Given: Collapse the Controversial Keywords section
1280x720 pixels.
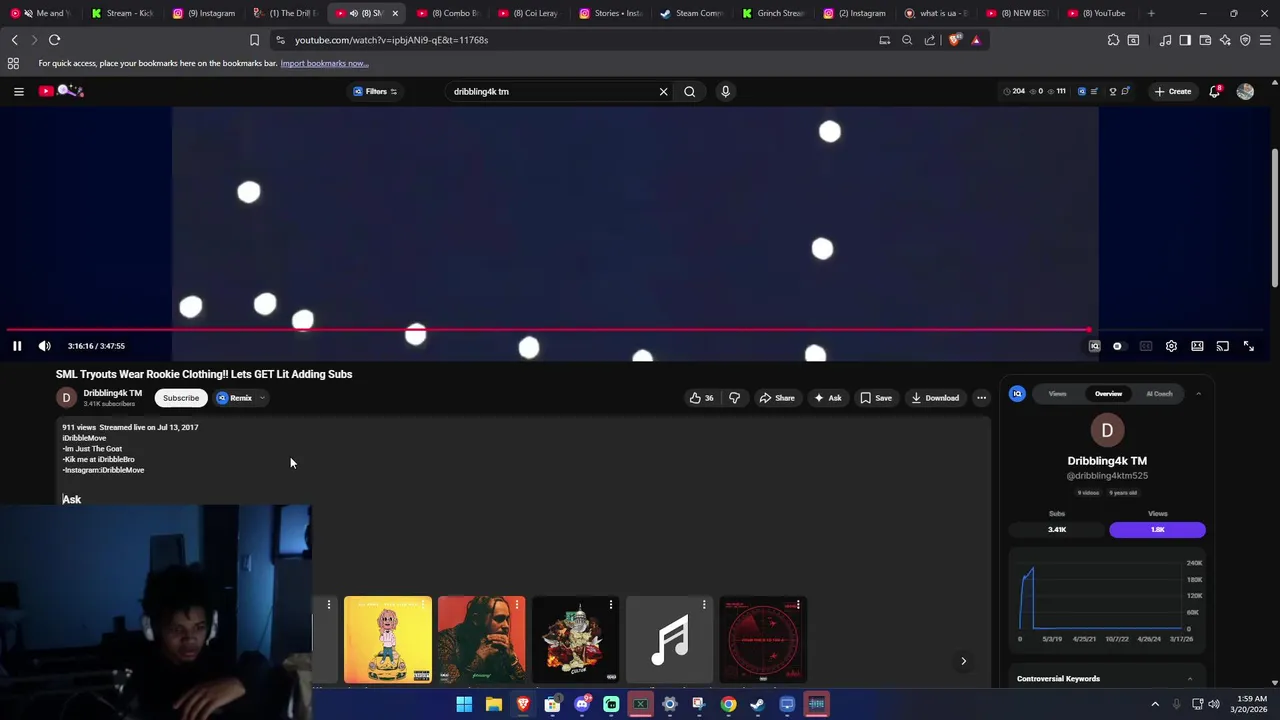Looking at the screenshot, I should tap(1189, 679).
